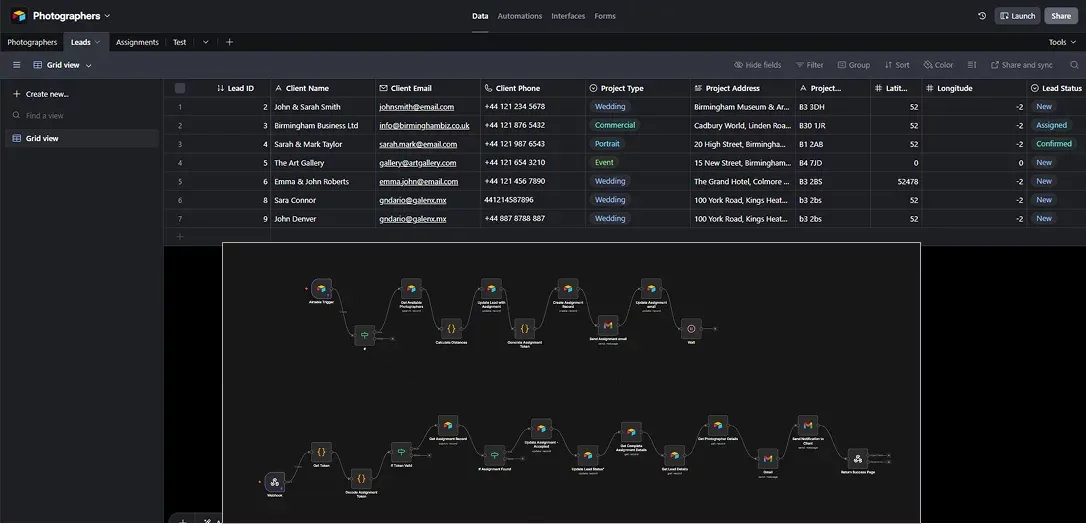
Task: Add a new row with plus
Action: coord(180,237)
